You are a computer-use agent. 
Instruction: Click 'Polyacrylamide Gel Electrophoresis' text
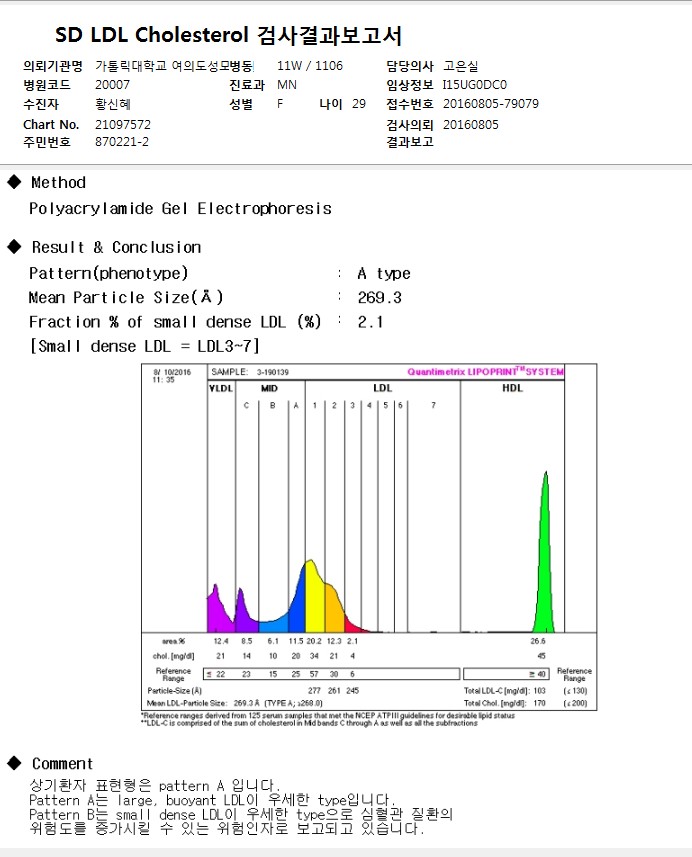(180, 209)
